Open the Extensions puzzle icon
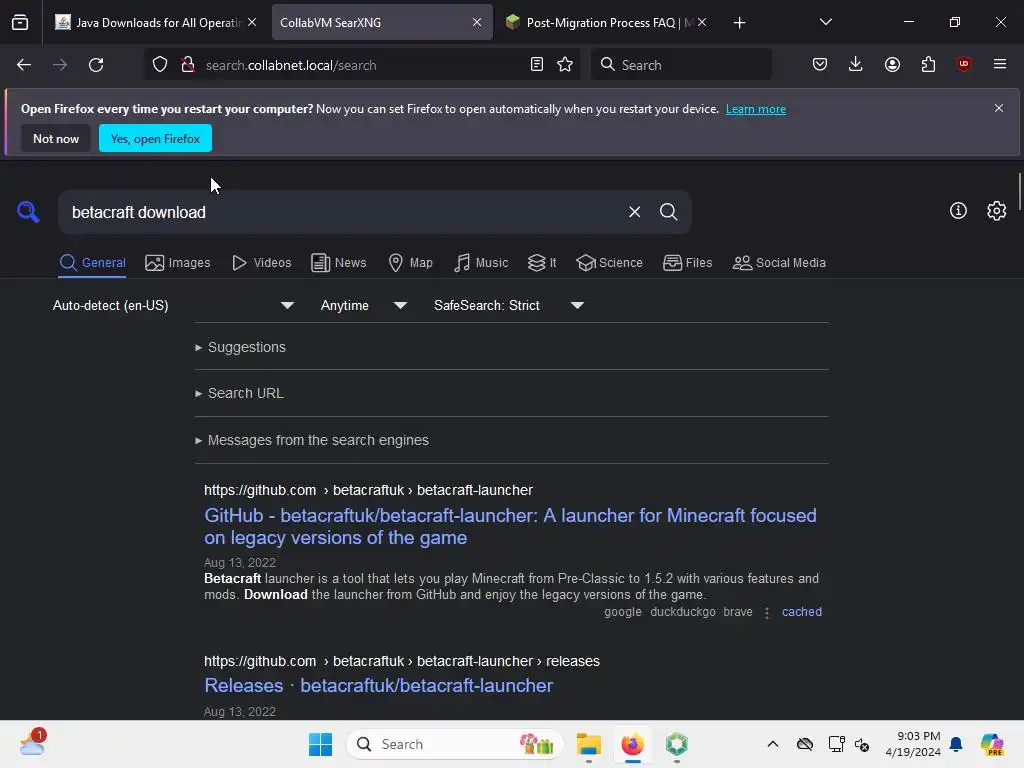 [928, 64]
